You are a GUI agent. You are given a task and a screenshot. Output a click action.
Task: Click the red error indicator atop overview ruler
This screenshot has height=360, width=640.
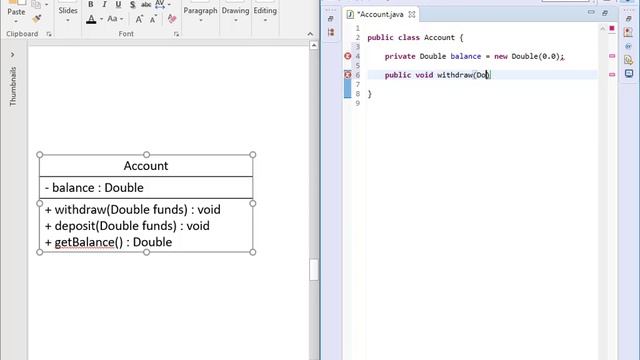point(612,28)
